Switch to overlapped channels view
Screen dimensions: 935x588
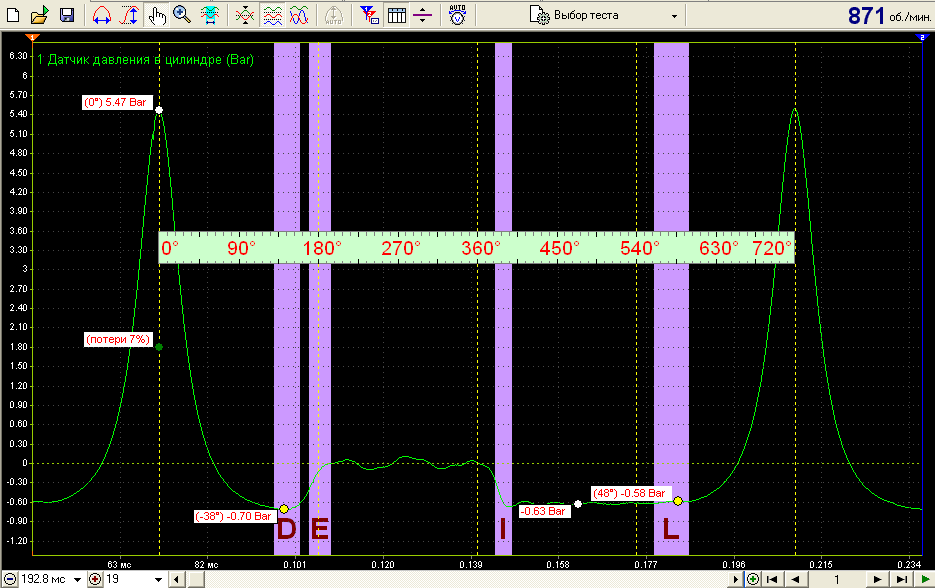[x=299, y=16]
